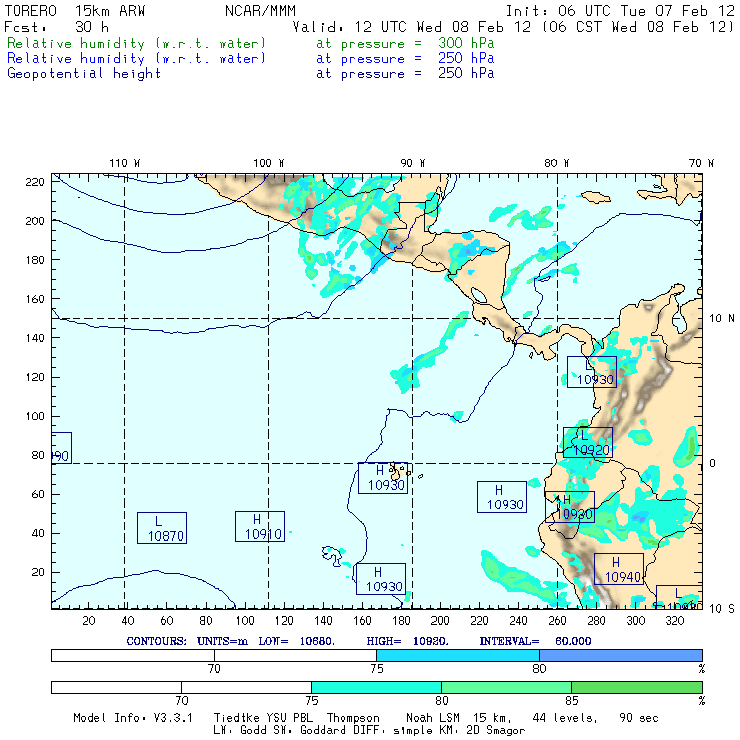
Task: Click the H 10930 box beside Galapagos islands
Action: pos(382,478)
